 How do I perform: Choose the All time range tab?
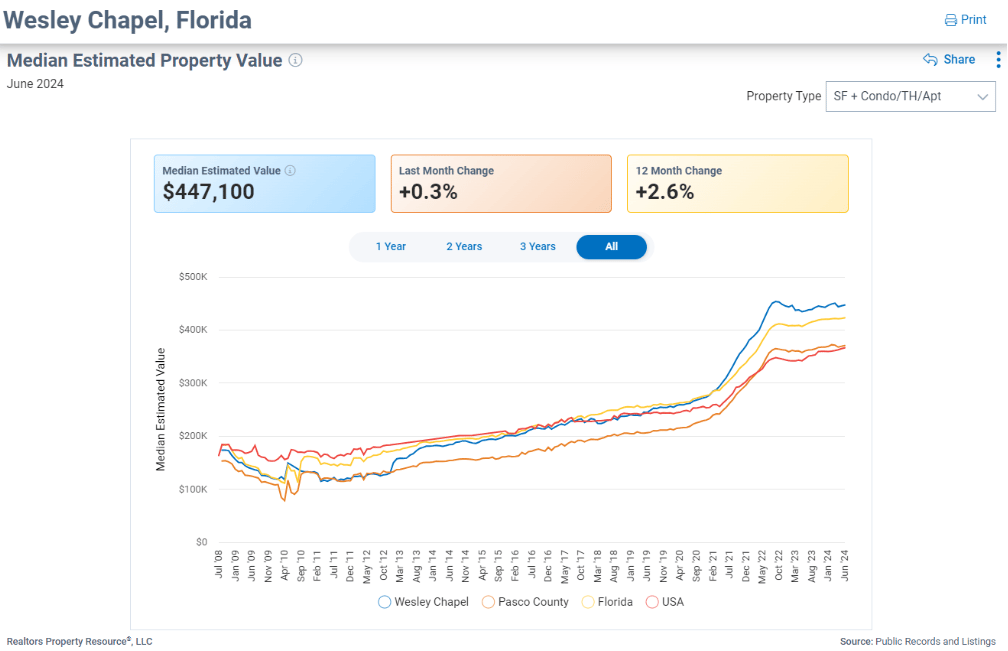(611, 247)
